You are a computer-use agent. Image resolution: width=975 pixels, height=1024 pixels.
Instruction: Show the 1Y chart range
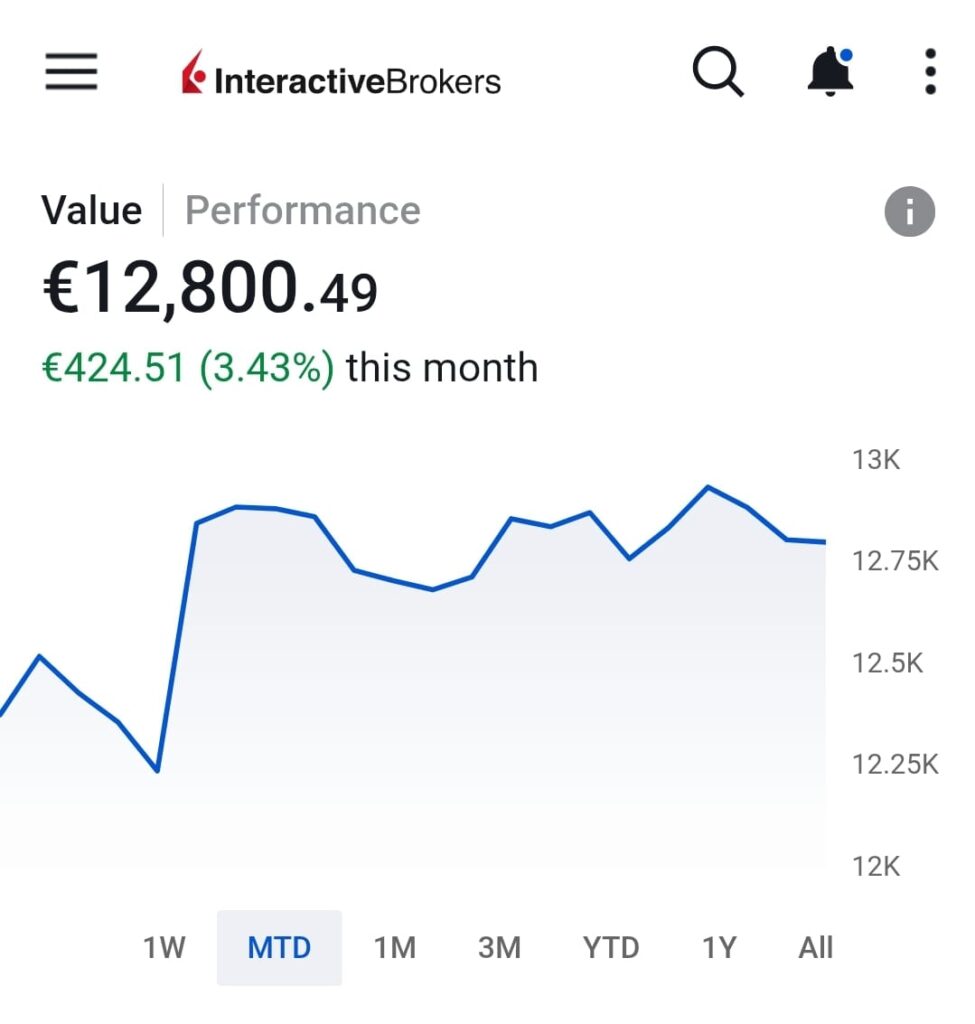(x=719, y=947)
